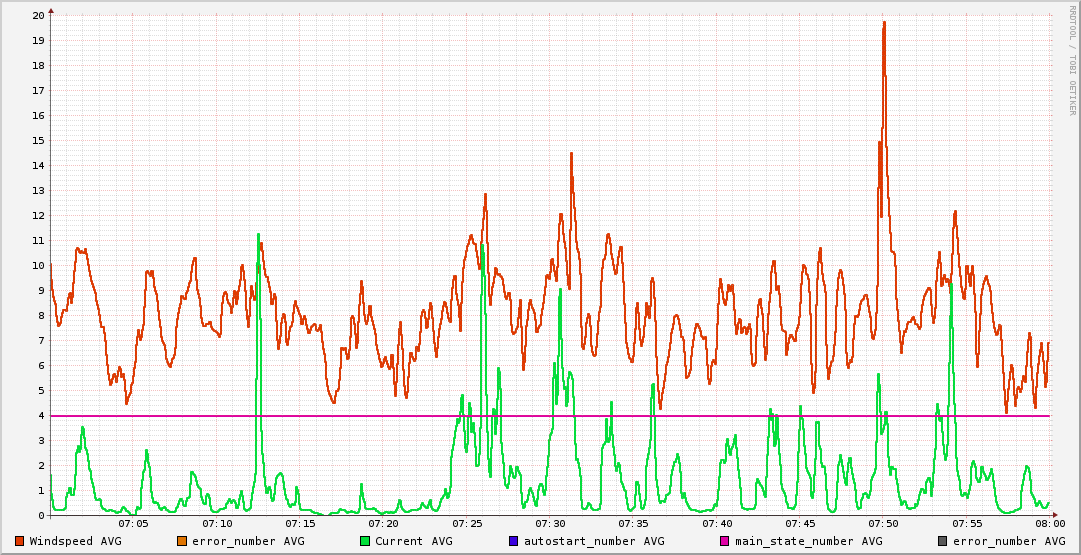This screenshot has height=555, width=1081.
Task: Select the 'main_state_number AVG' legend text
Action: [x=809, y=541]
